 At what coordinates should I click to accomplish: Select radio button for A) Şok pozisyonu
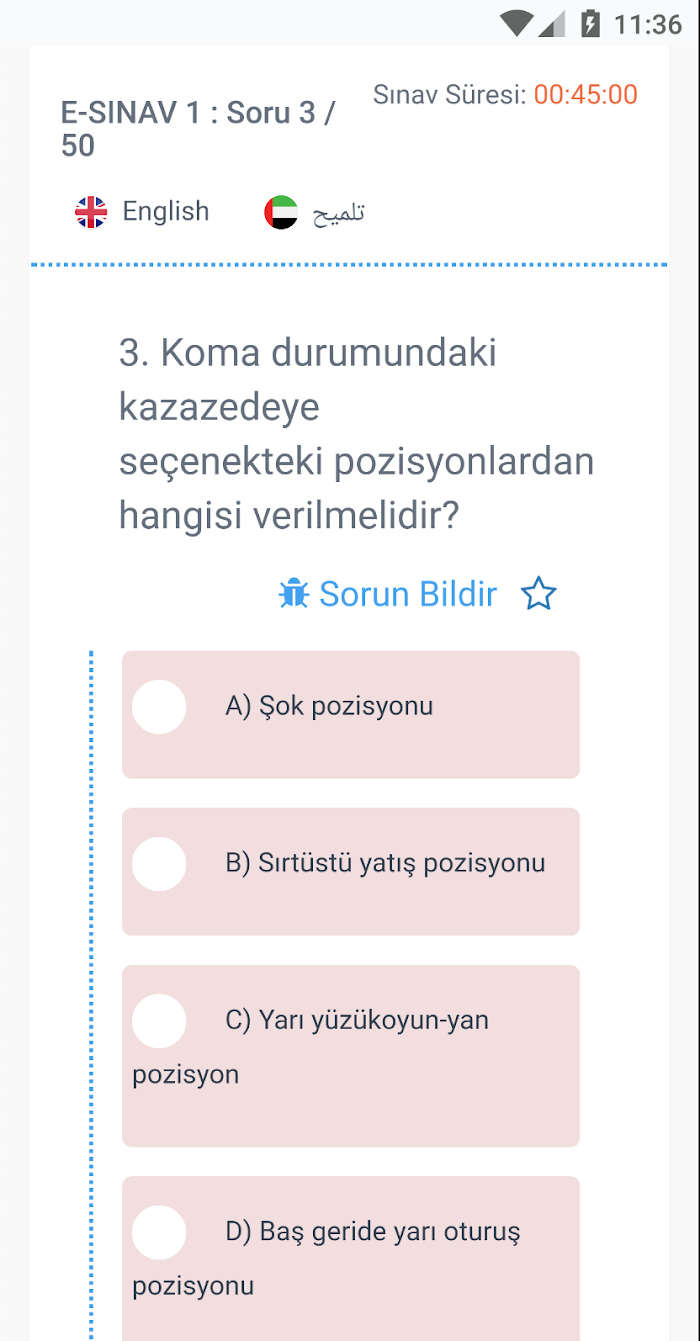tap(159, 707)
